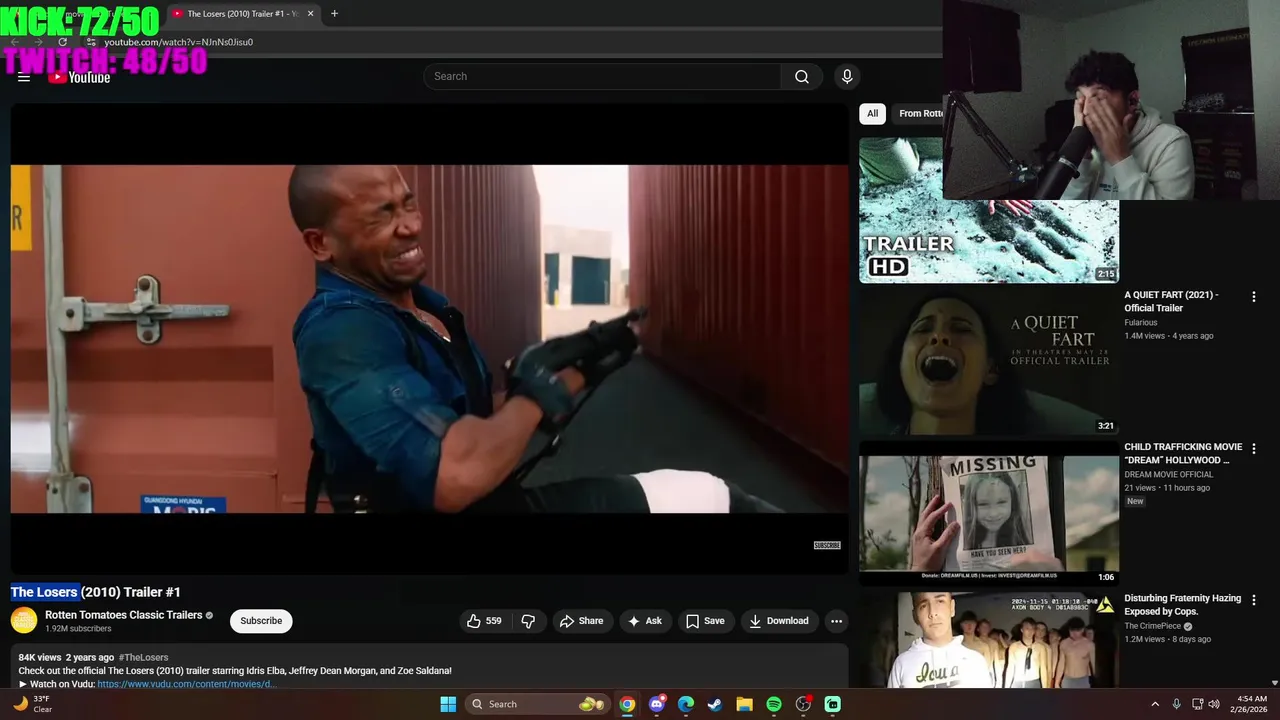Open File Explorer from the taskbar
1280x720 pixels.
pos(745,704)
